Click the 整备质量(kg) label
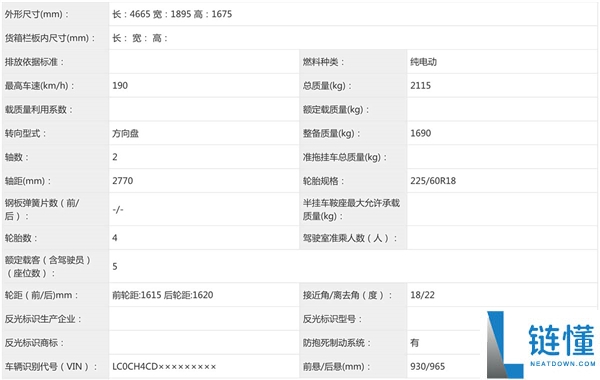 click(331, 133)
